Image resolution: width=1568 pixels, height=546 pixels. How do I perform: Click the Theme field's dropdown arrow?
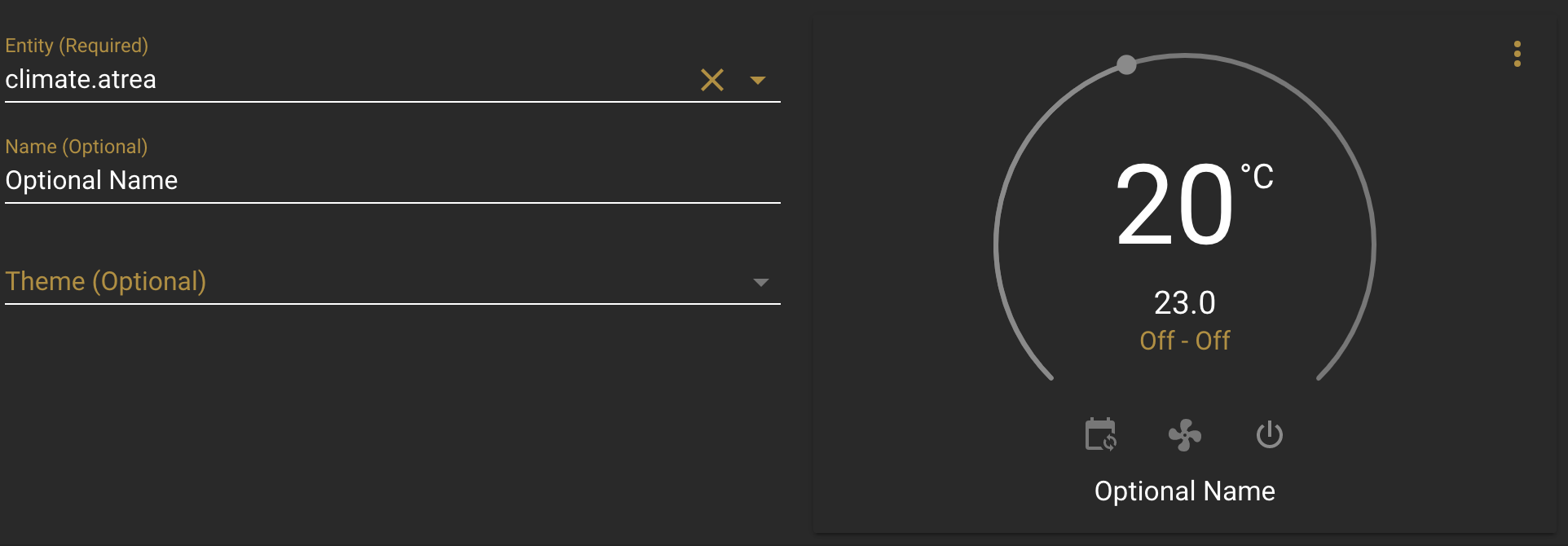(x=760, y=282)
